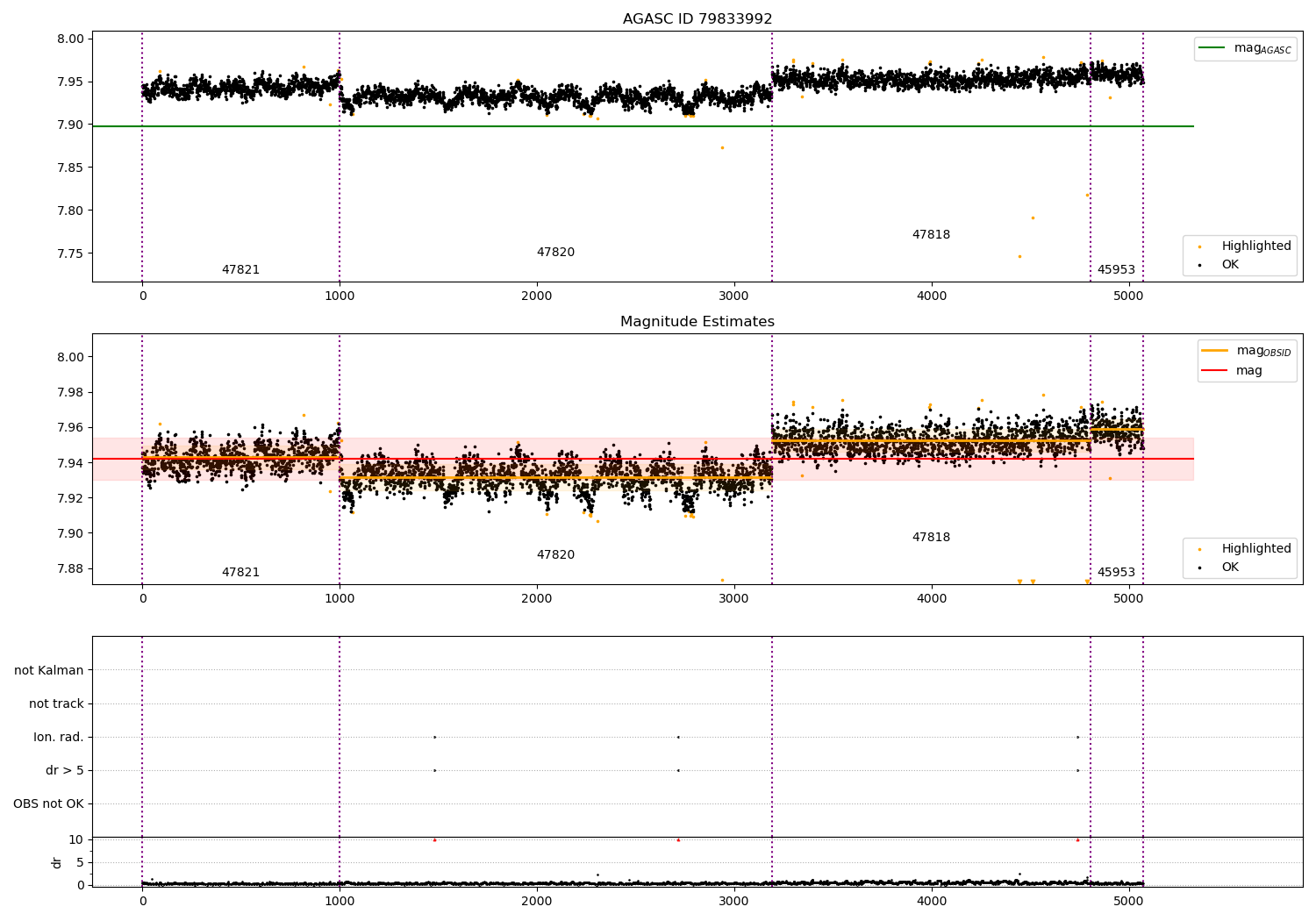The height and width of the screenshot is (921, 1316).
Task: Click 'OK' legend entry in Magnitude Estimates plot
Action: [1230, 567]
